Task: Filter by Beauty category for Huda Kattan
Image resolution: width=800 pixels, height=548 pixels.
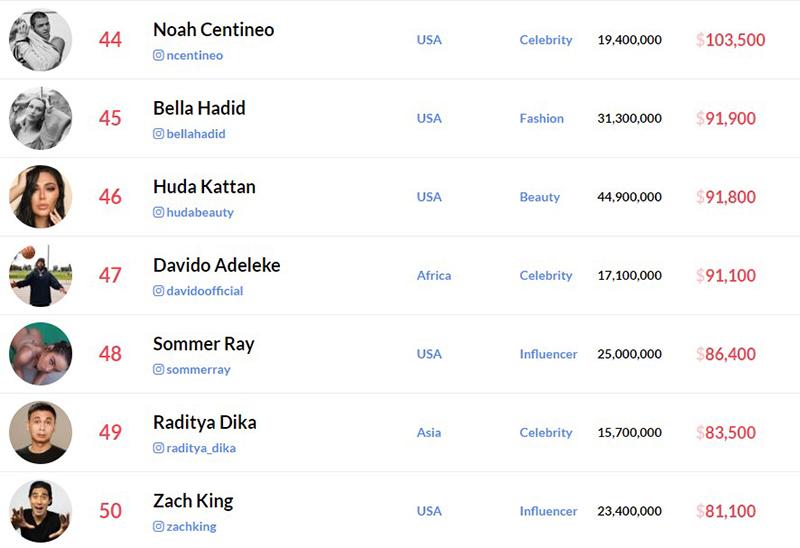Action: [540, 197]
